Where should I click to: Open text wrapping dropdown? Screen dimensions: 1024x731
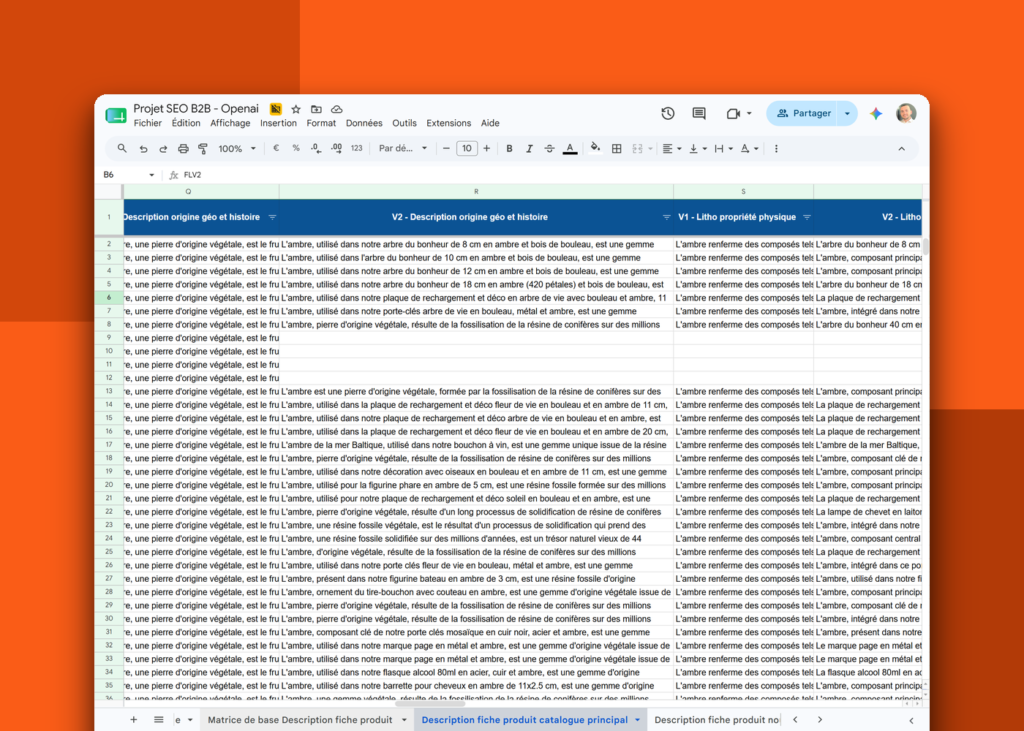[724, 148]
